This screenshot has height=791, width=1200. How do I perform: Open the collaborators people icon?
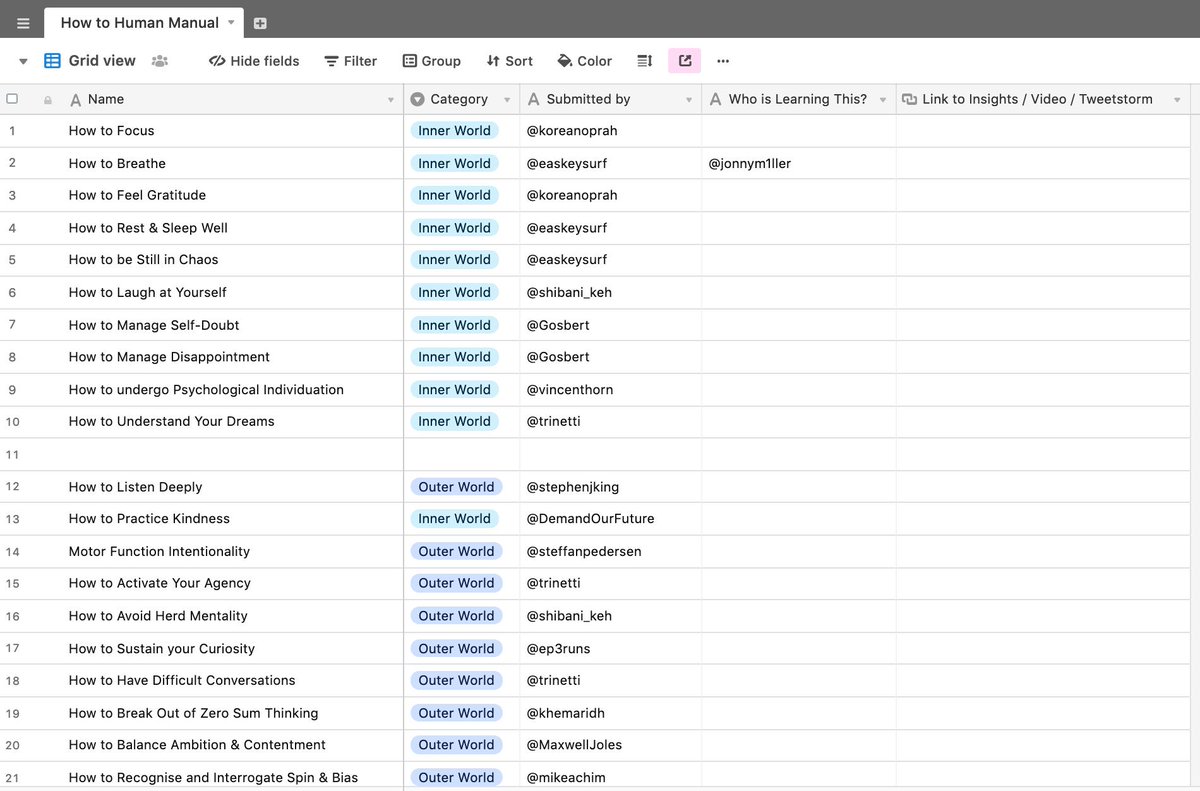point(159,61)
